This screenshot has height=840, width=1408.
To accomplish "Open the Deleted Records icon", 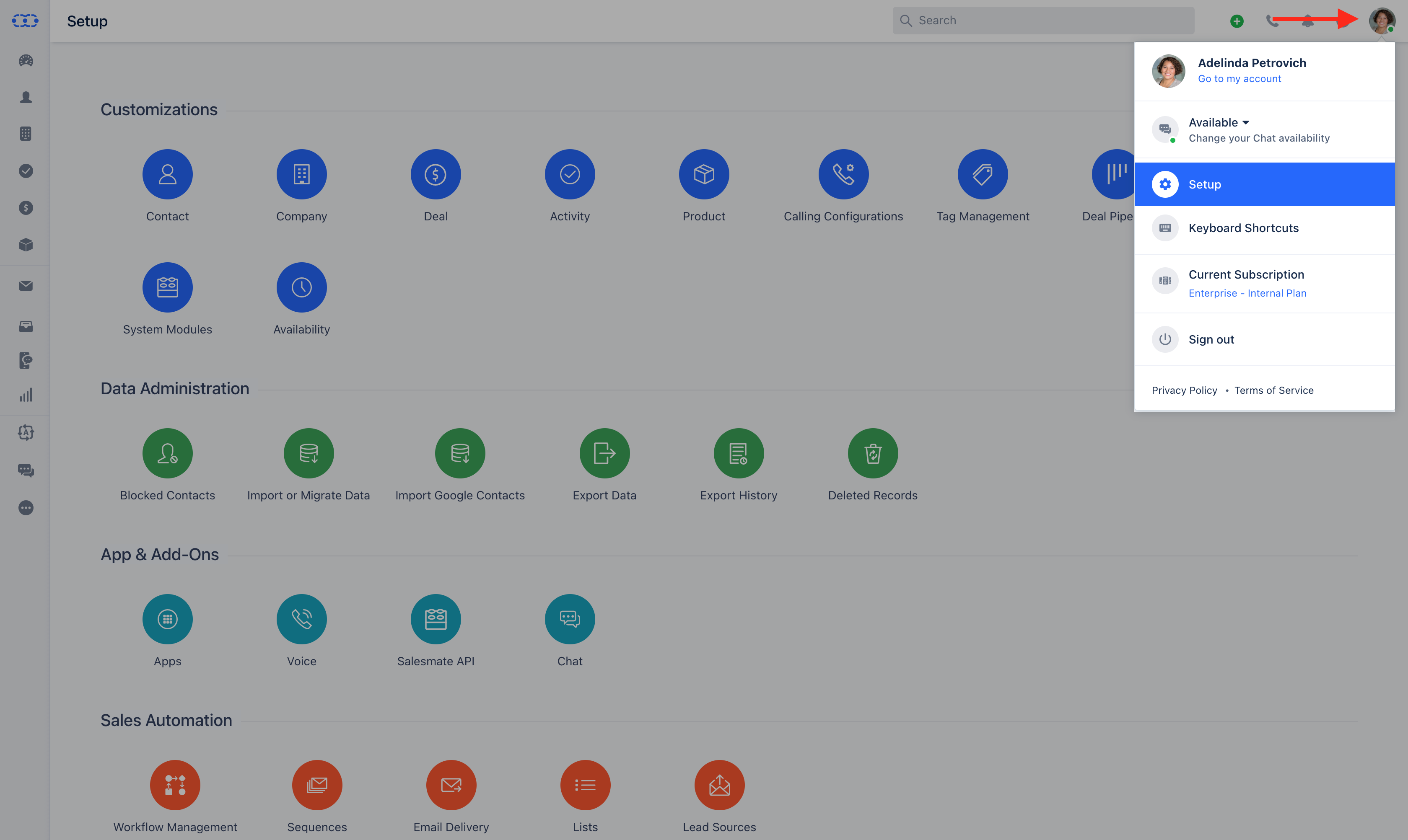I will [x=872, y=453].
